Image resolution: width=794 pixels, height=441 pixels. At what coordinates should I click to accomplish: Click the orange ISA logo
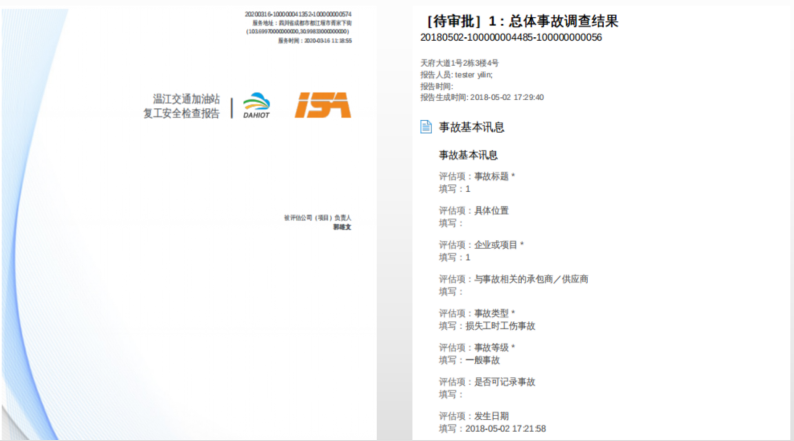(x=322, y=105)
